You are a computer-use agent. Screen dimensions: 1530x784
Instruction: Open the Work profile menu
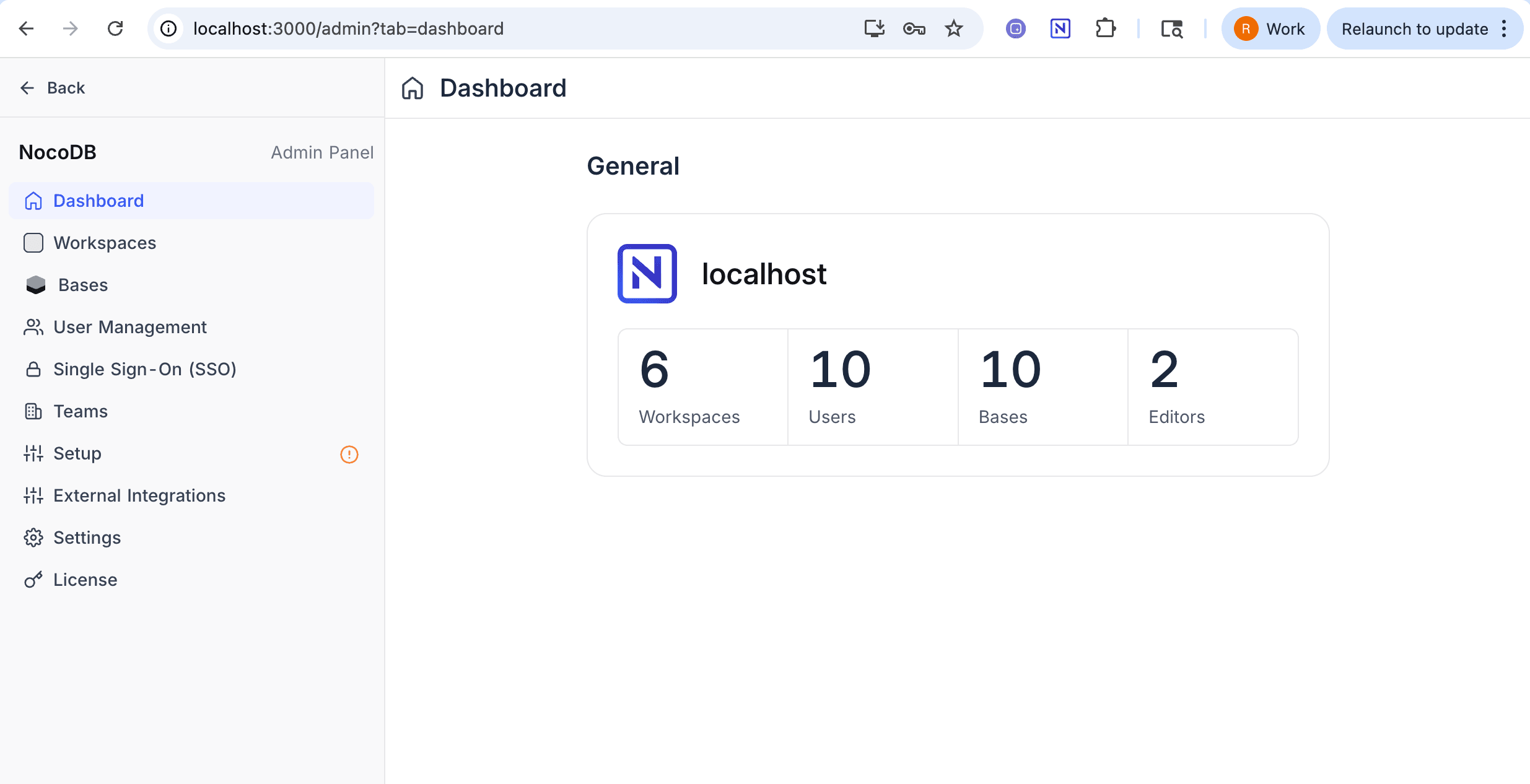click(1270, 28)
